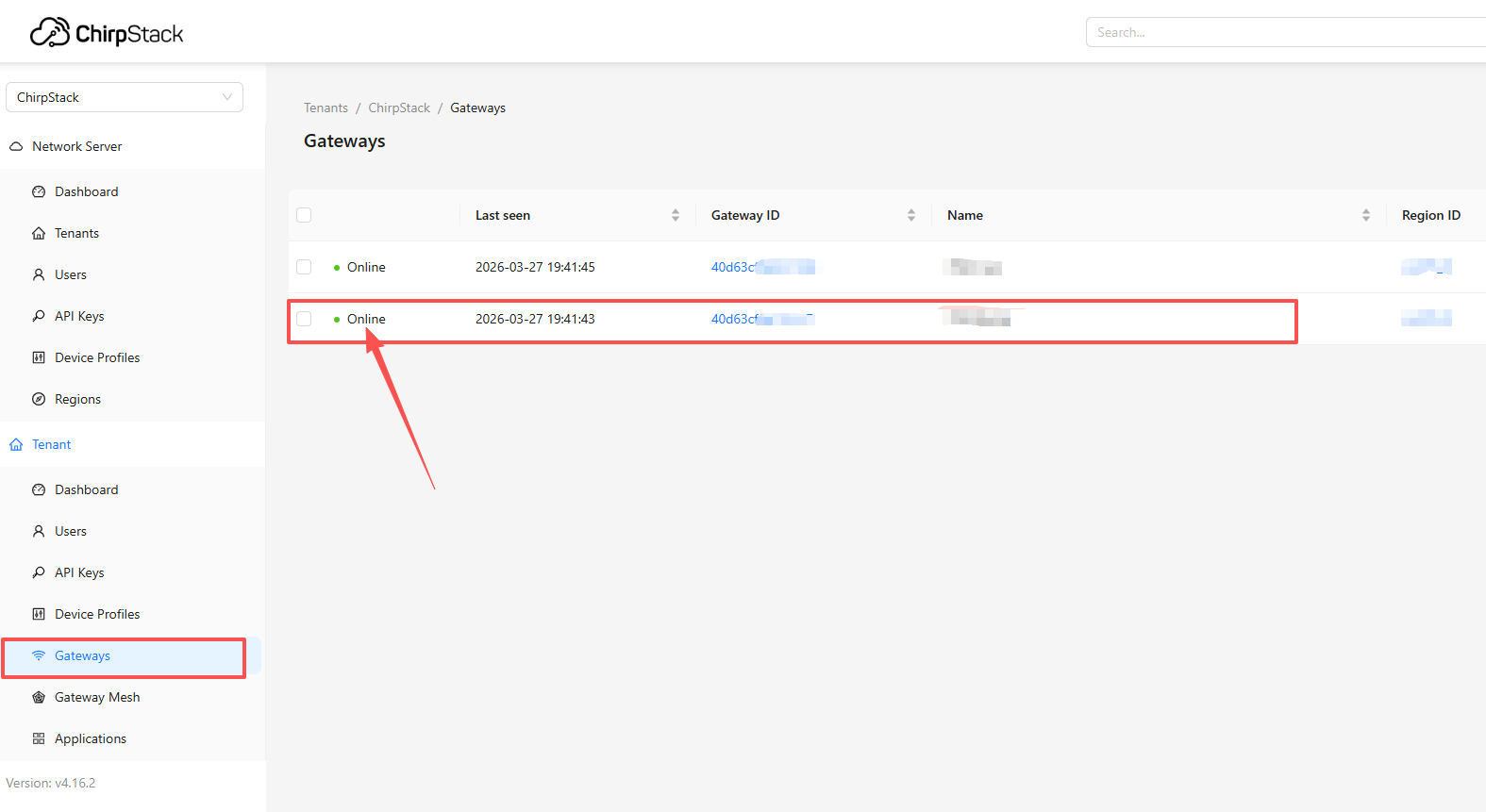Image resolution: width=1486 pixels, height=812 pixels.
Task: Sort table by Gateway ID column
Action: click(x=911, y=215)
